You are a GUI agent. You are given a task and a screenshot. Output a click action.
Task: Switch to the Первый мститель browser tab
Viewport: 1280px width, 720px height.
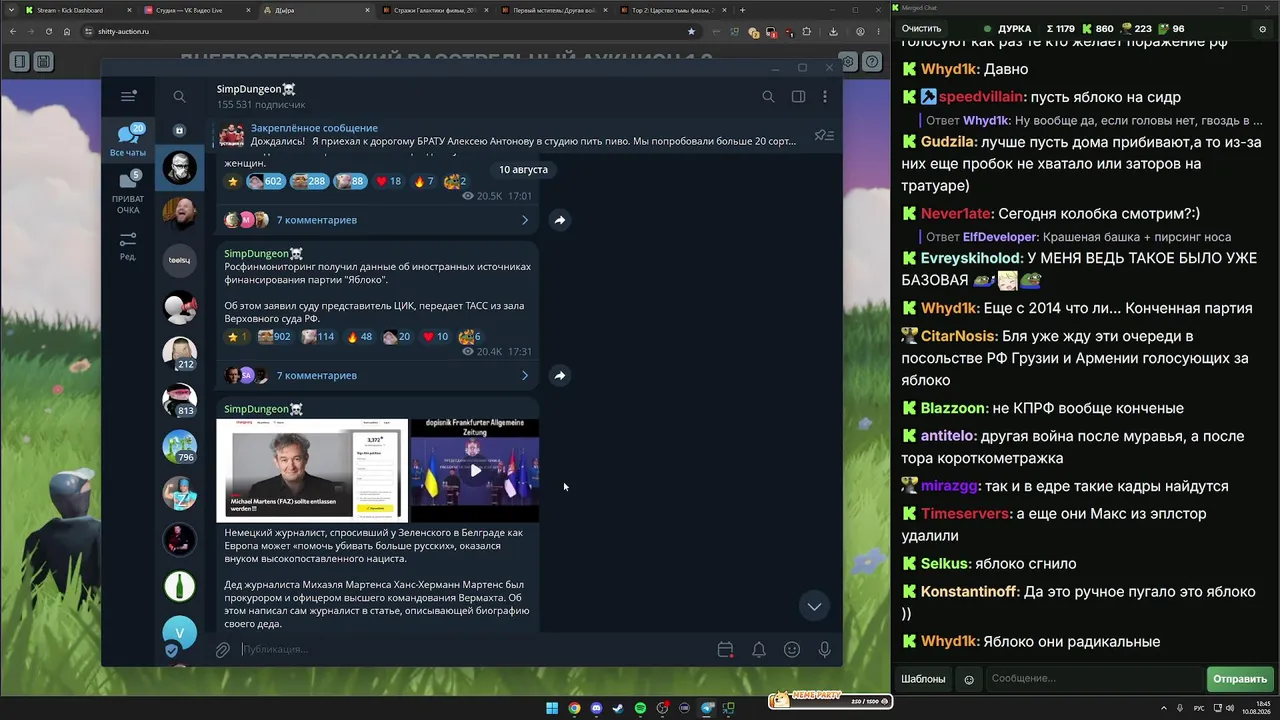pyautogui.click(x=553, y=10)
